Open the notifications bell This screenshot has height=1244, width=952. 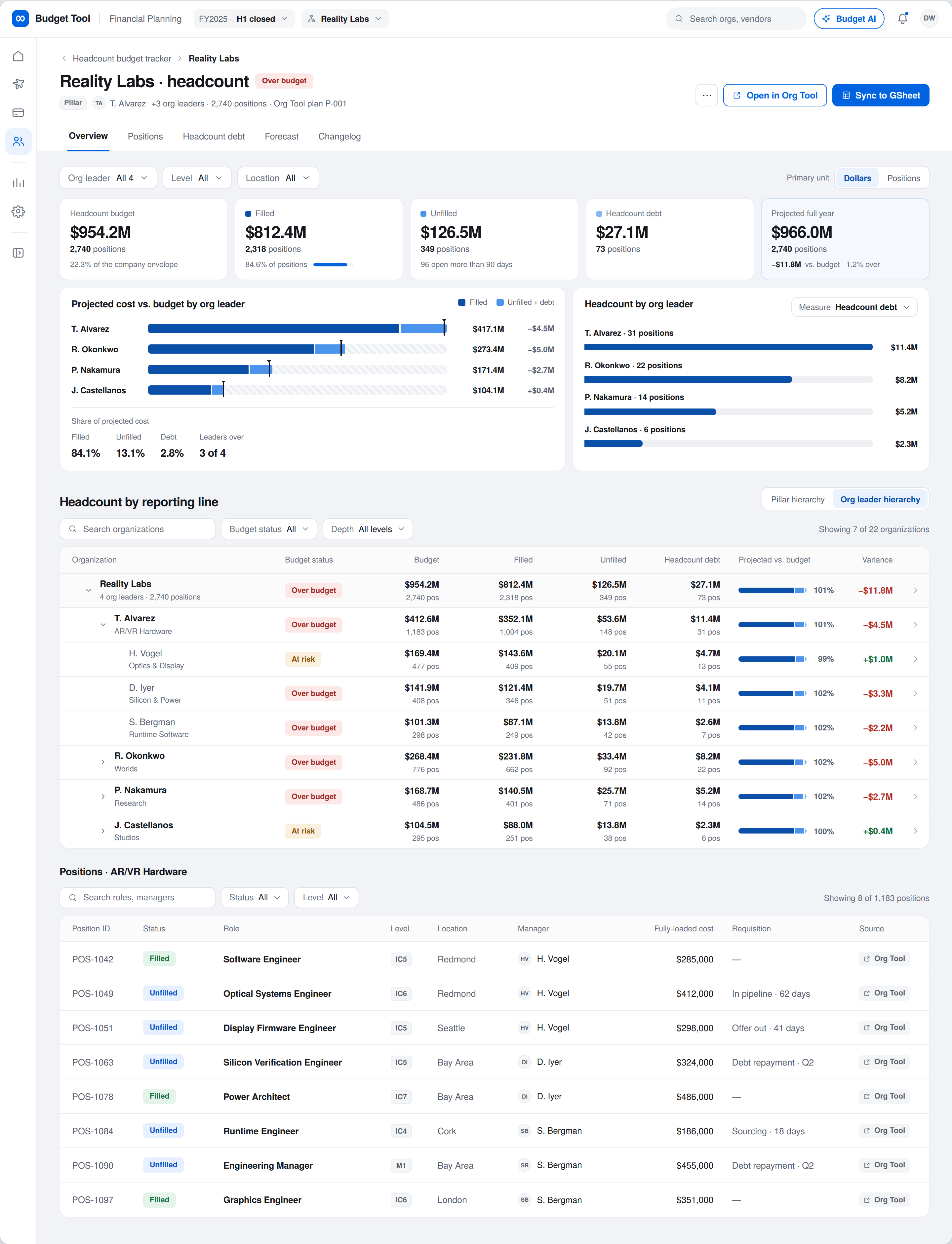[902, 19]
